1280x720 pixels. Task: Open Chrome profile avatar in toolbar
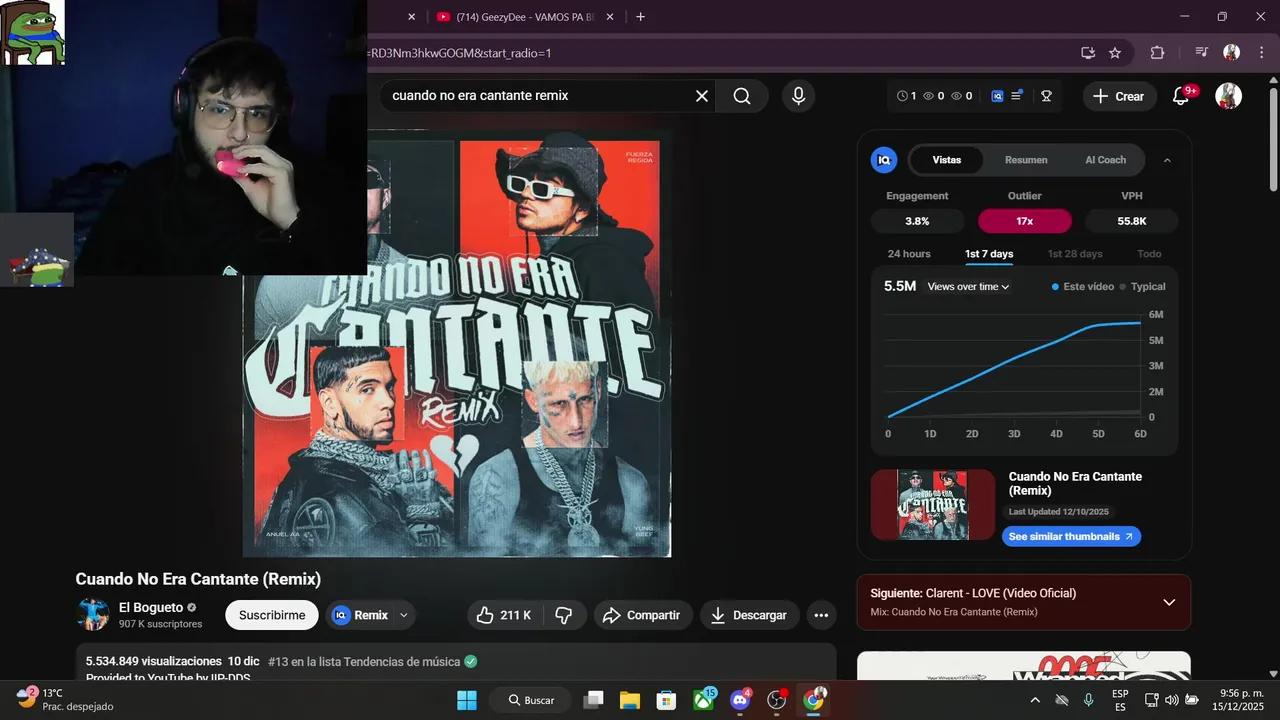click(x=1231, y=53)
